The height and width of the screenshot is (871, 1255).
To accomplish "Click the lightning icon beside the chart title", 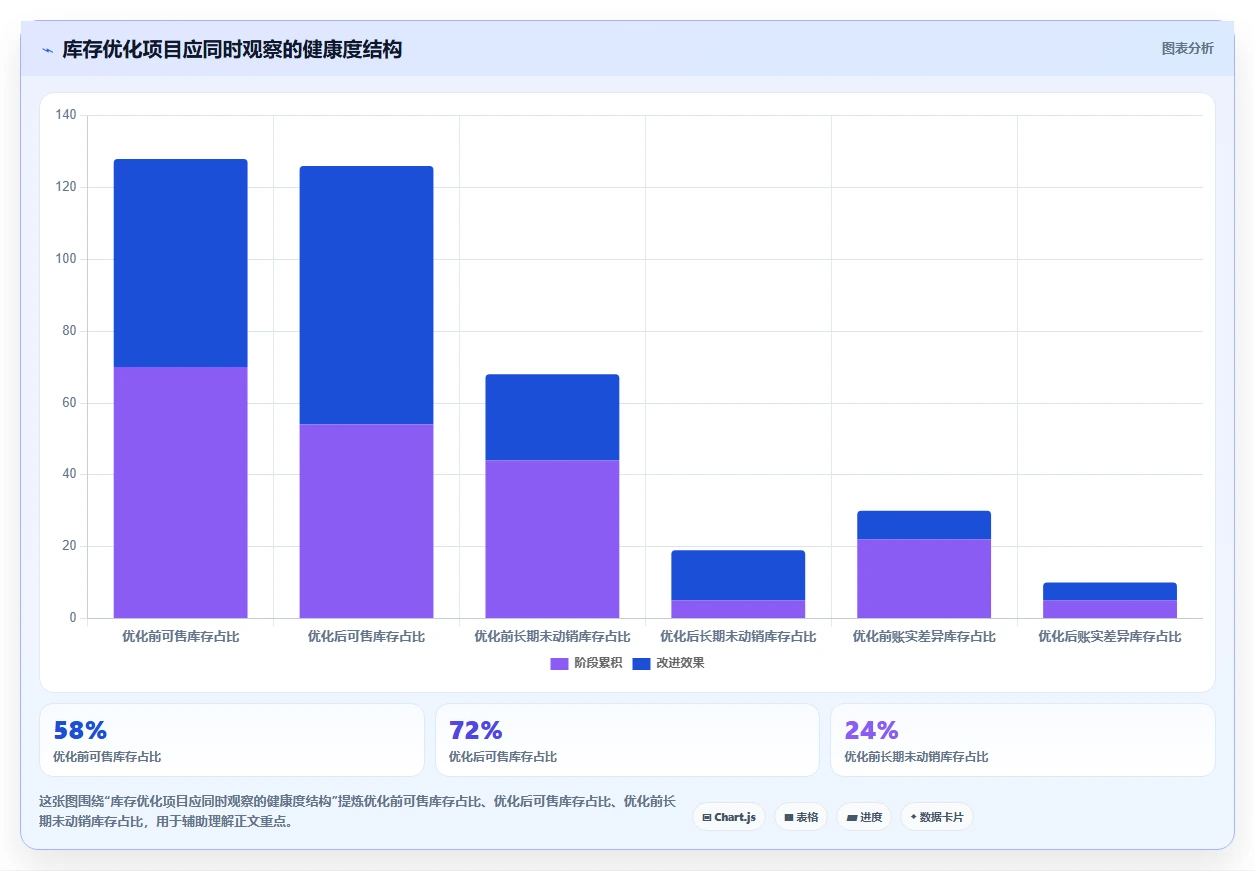I will (48, 50).
